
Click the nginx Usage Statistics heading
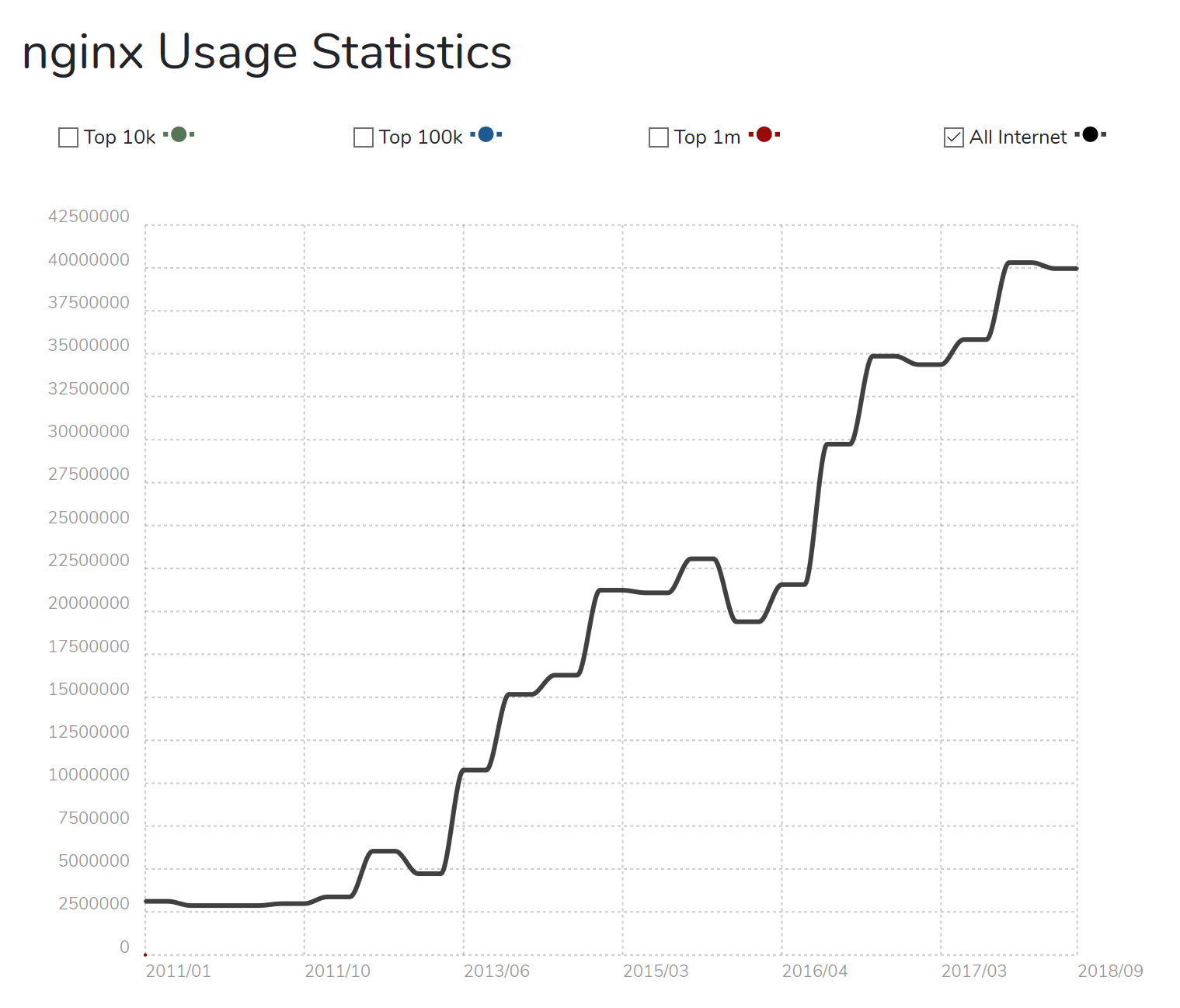[267, 53]
